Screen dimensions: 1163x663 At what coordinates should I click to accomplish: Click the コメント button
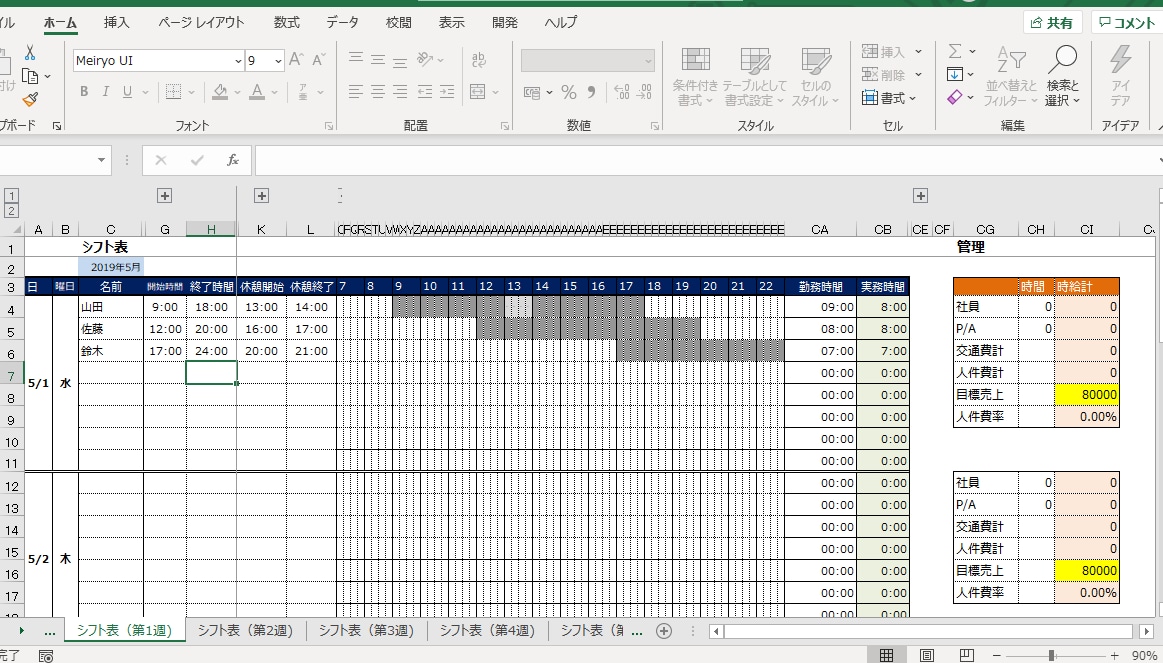(1127, 23)
